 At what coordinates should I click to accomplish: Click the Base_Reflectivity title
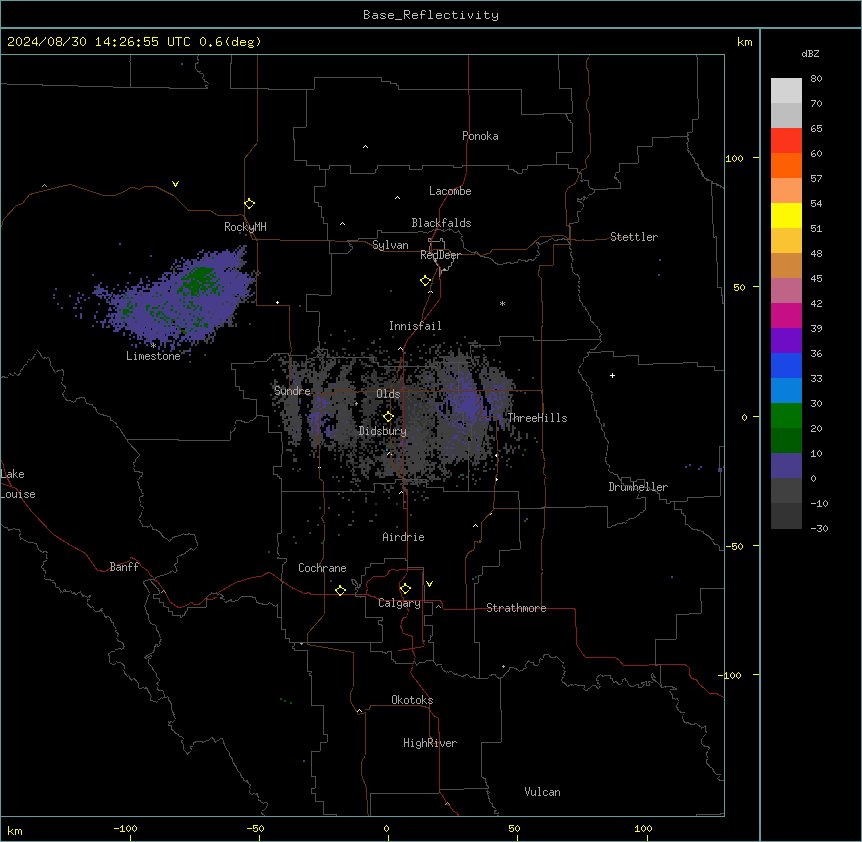click(431, 15)
